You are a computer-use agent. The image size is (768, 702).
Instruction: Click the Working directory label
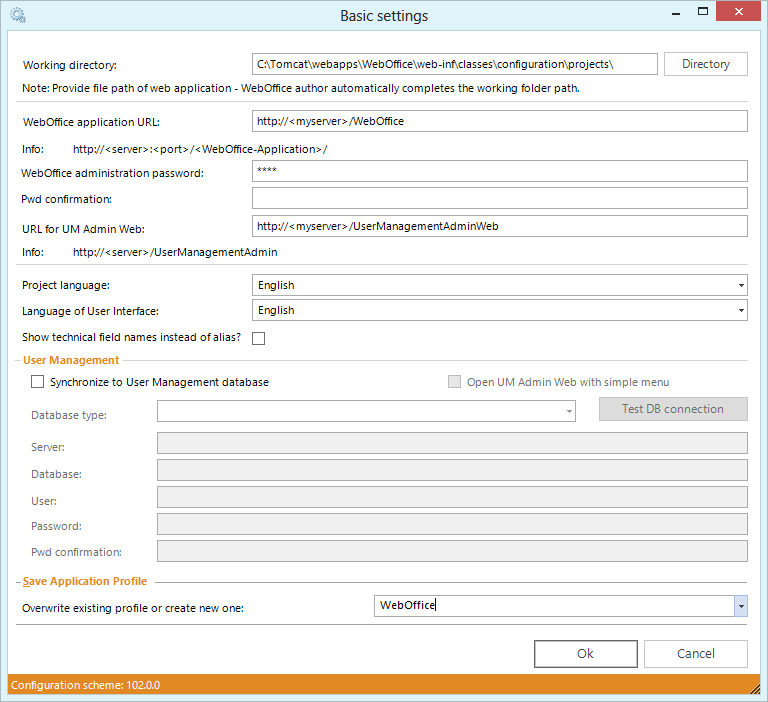(x=70, y=65)
